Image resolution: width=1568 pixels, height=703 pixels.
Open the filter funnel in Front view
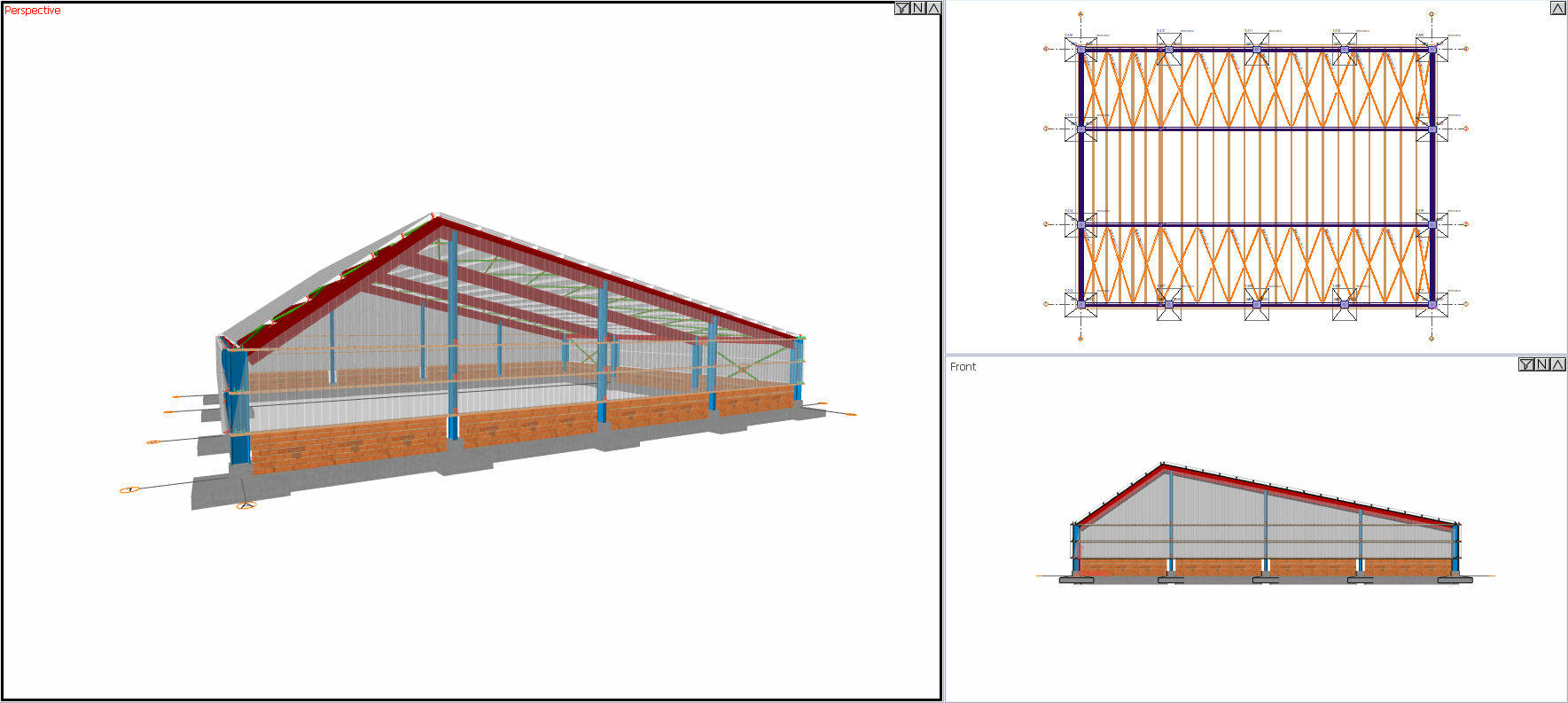(1525, 364)
